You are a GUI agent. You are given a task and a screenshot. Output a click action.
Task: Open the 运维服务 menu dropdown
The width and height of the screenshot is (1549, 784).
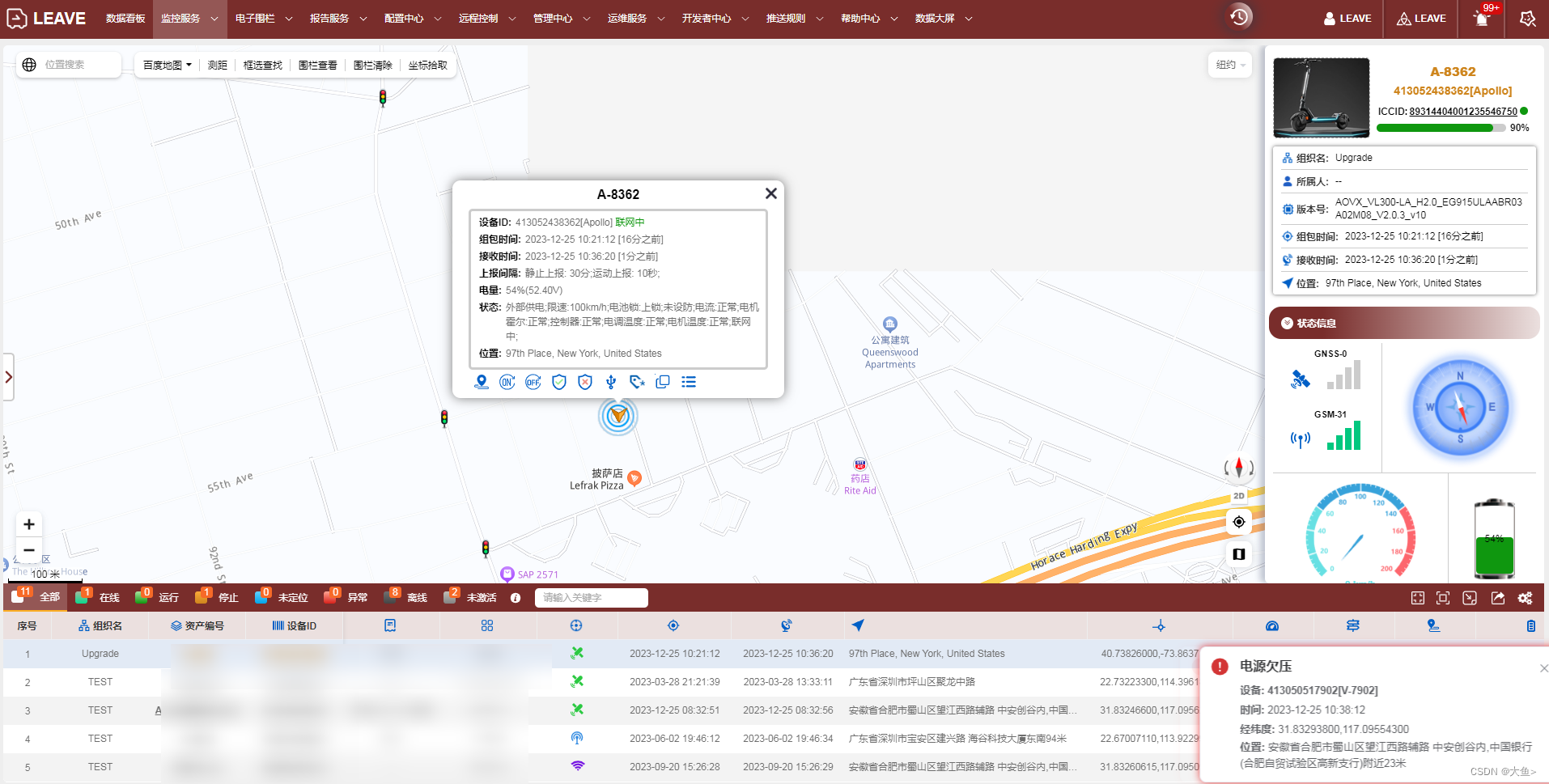point(636,19)
